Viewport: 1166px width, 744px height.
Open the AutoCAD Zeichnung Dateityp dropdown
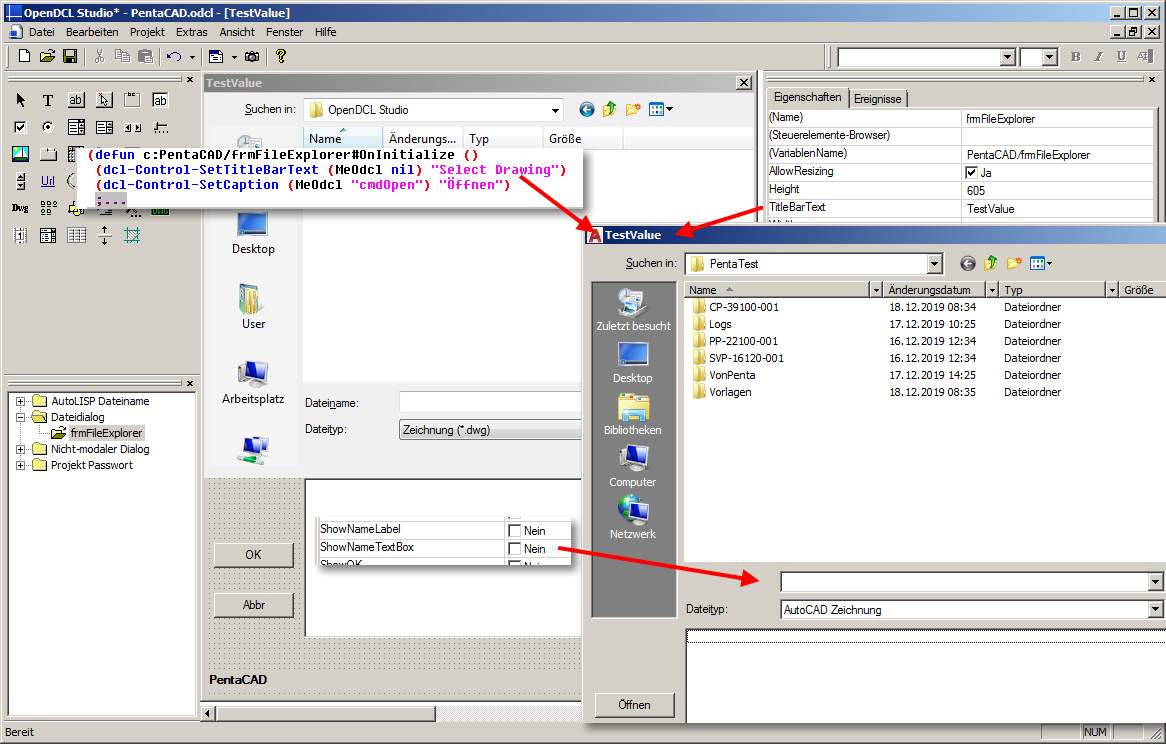click(x=1155, y=609)
